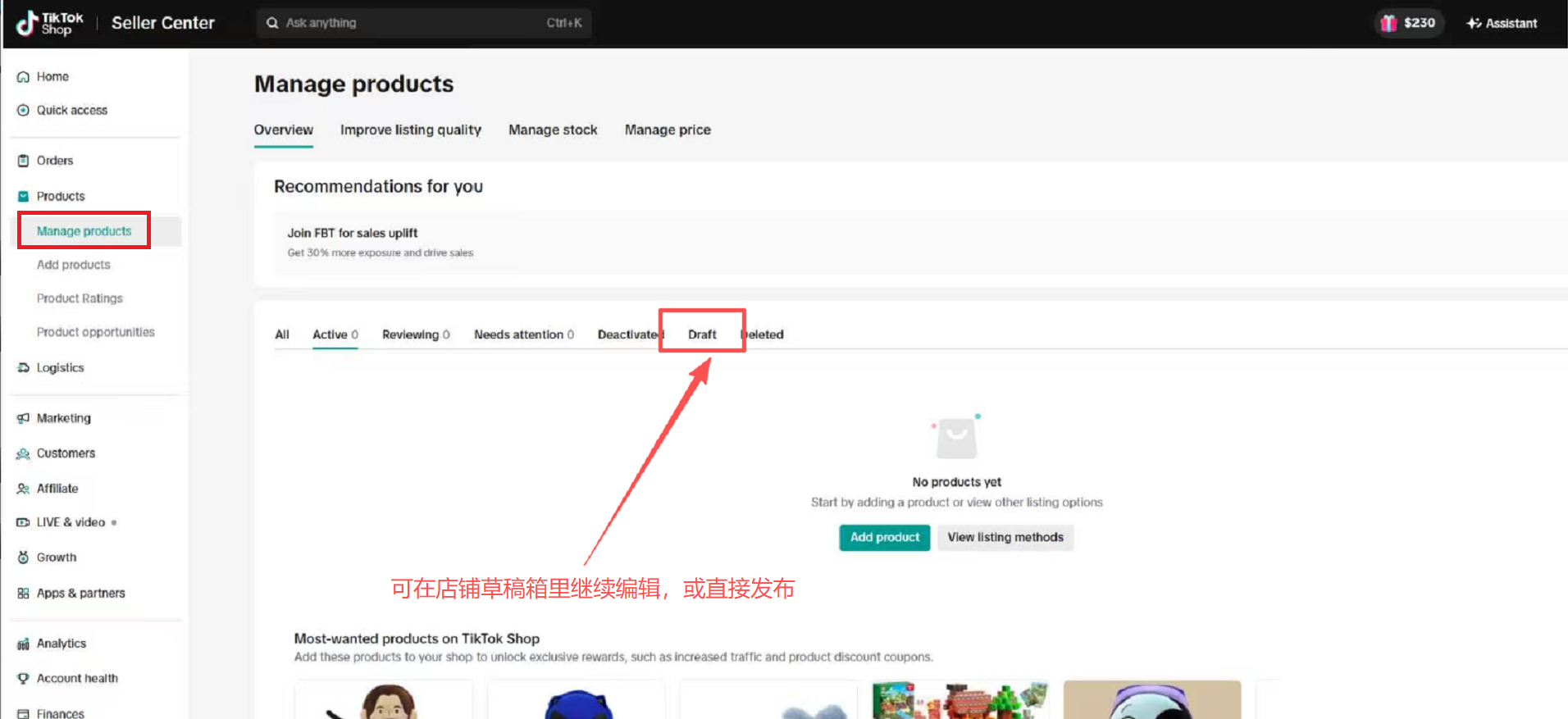Click the LIVE & video camera icon
The width and height of the screenshot is (1568, 719).
click(23, 522)
